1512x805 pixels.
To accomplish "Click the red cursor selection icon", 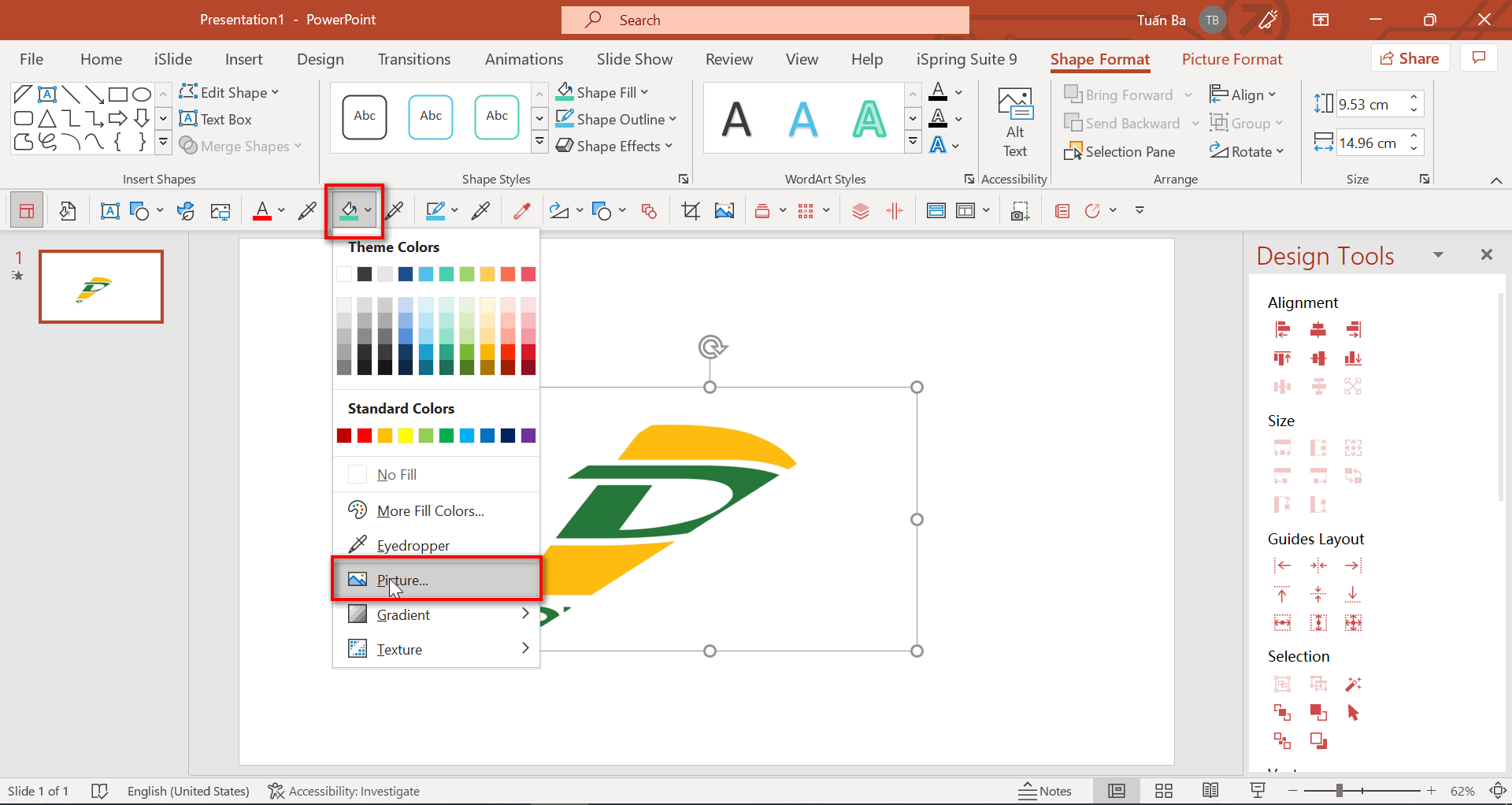I will 1354,713.
